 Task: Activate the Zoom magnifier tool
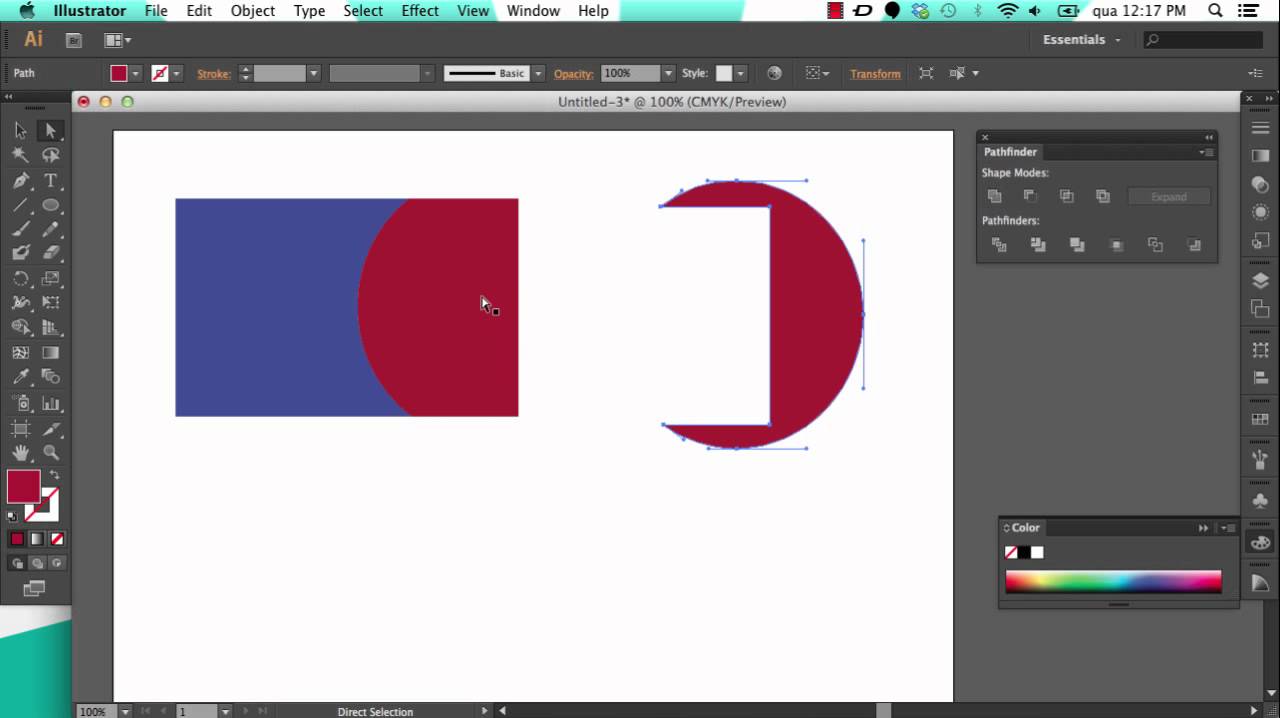(x=50, y=453)
